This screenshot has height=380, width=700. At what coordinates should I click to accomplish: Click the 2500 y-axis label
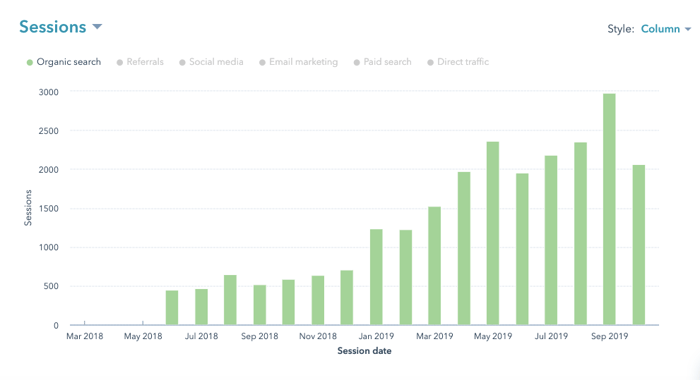[x=49, y=131]
